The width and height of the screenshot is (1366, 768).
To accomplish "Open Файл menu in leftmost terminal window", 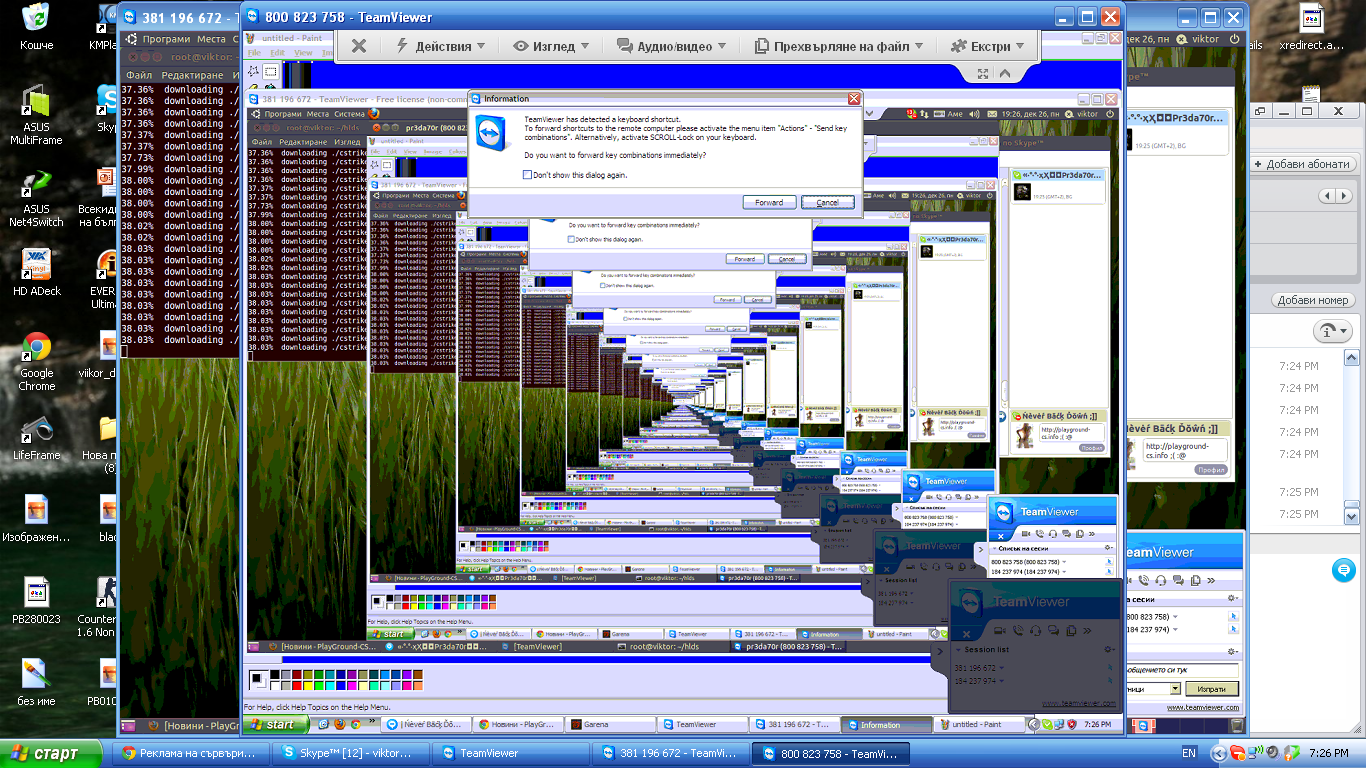I will [139, 75].
